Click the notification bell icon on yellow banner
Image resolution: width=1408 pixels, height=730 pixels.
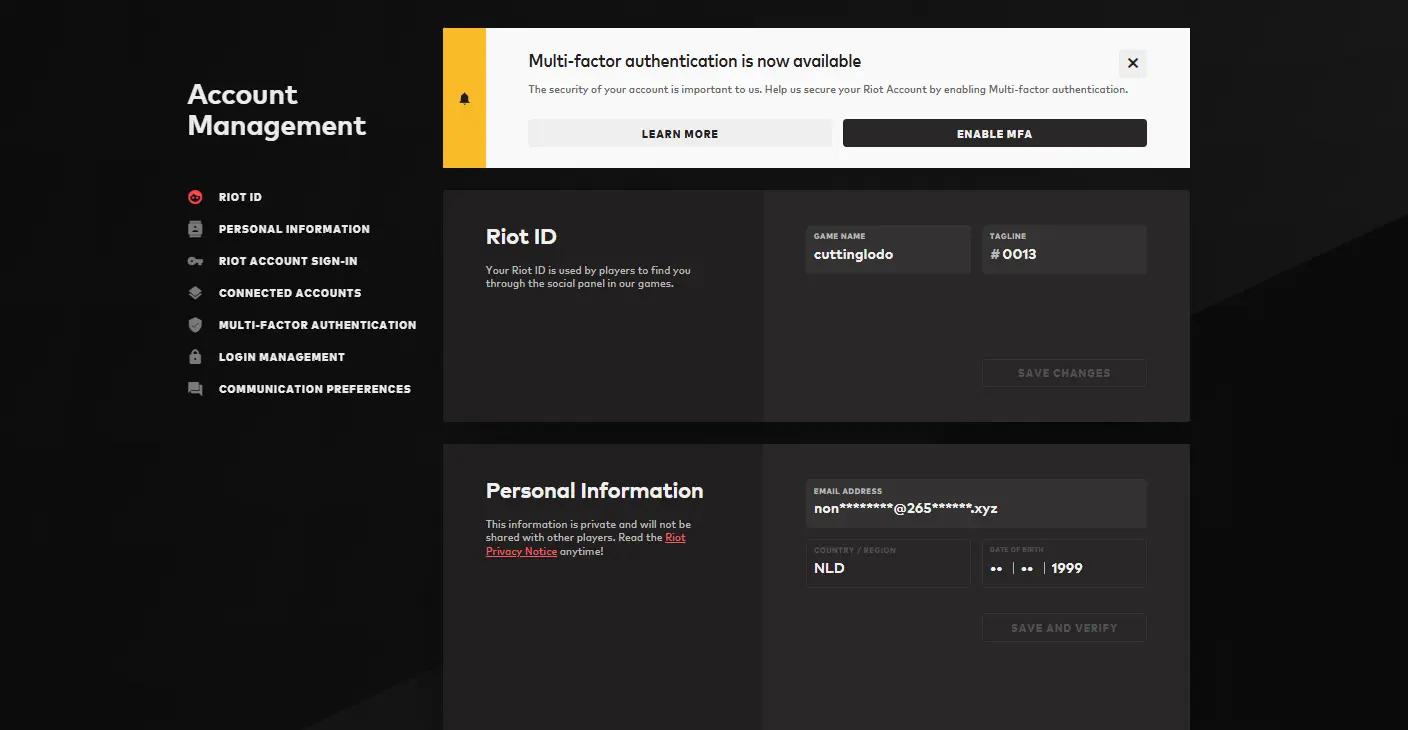464,98
